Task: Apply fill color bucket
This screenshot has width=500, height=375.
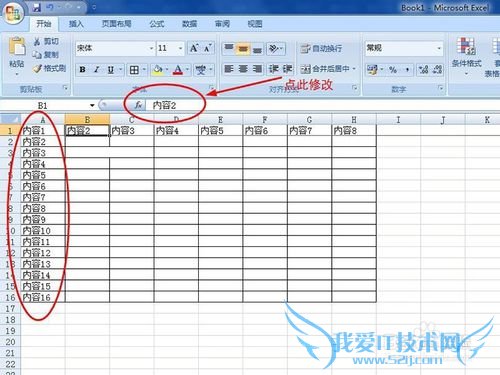Action: tap(157, 70)
